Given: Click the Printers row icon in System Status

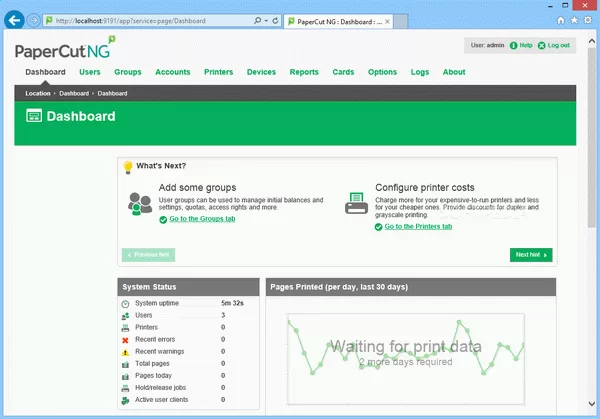Looking at the screenshot, I should [125, 328].
